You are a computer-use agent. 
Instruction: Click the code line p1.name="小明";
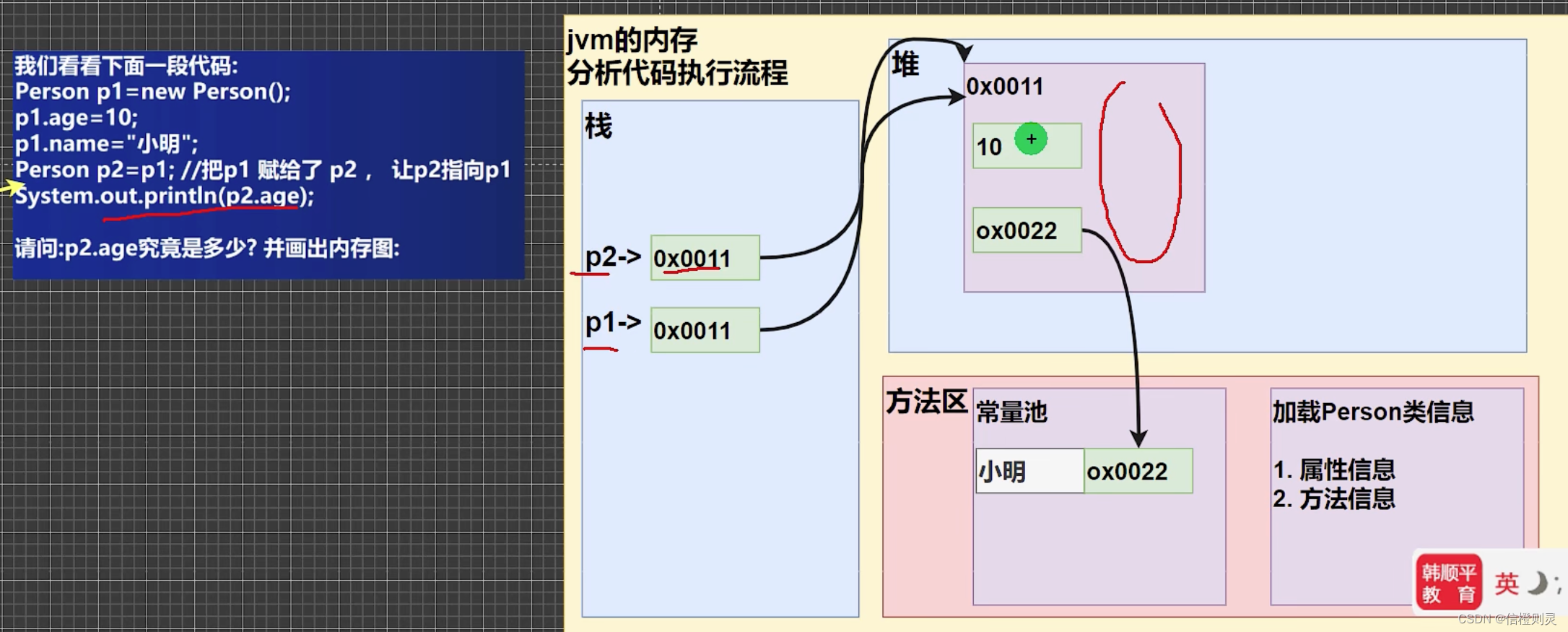[x=107, y=144]
